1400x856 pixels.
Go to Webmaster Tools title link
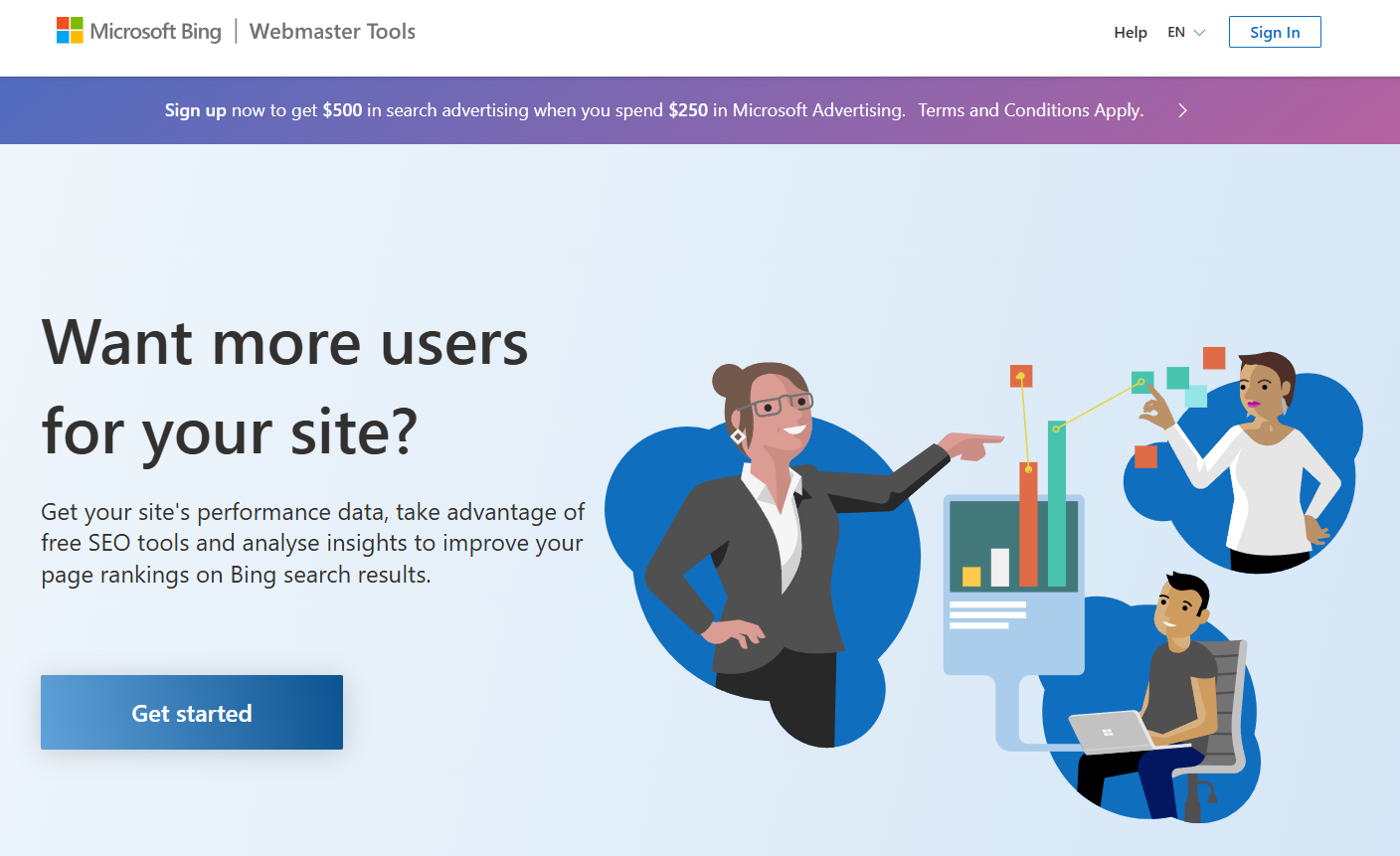coord(332,31)
